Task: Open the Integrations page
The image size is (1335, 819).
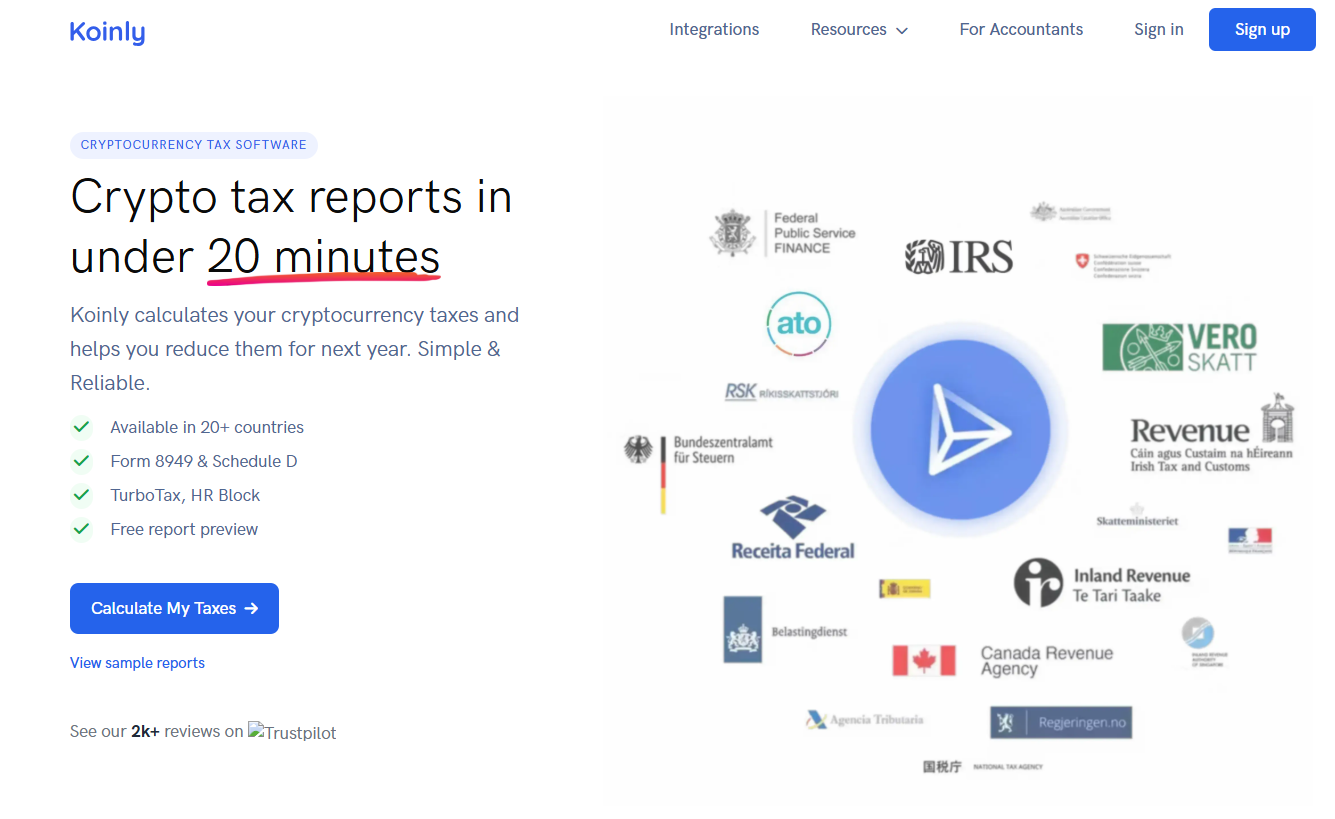Action: 714,30
